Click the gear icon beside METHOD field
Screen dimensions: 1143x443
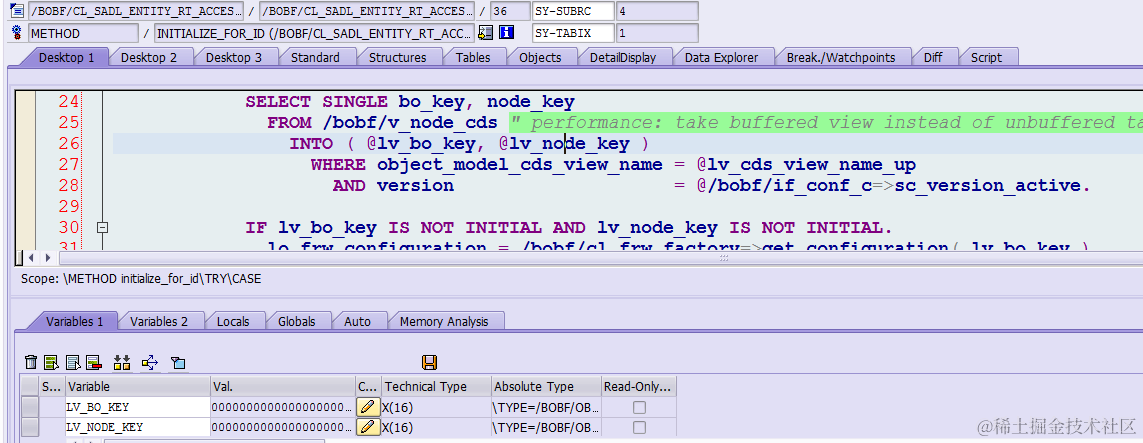tap(17, 33)
